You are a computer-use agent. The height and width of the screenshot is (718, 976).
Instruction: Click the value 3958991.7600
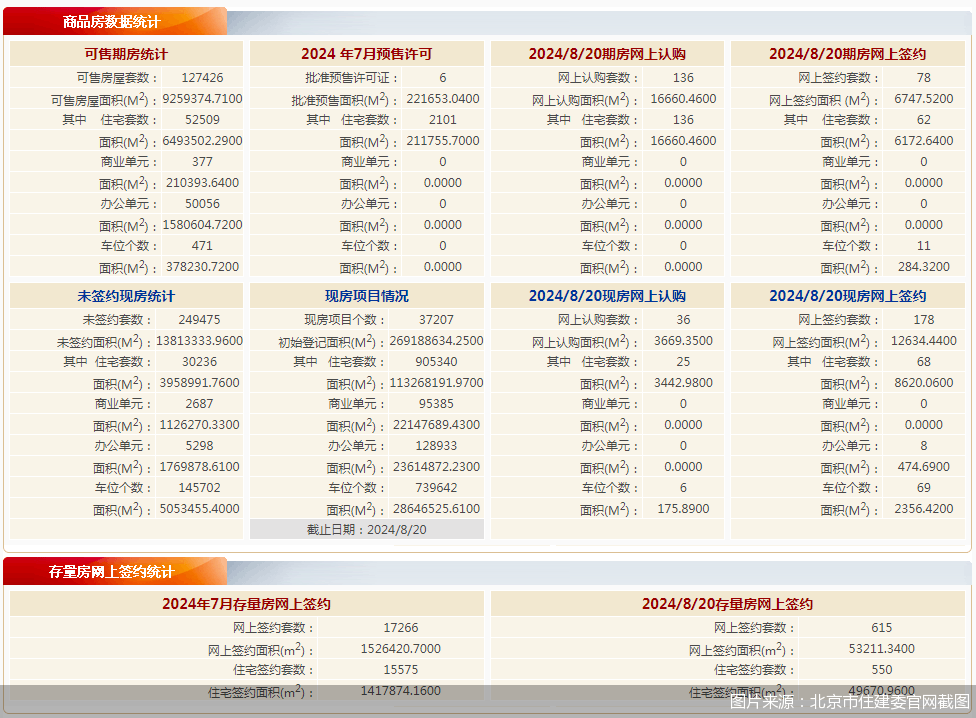tap(199, 383)
